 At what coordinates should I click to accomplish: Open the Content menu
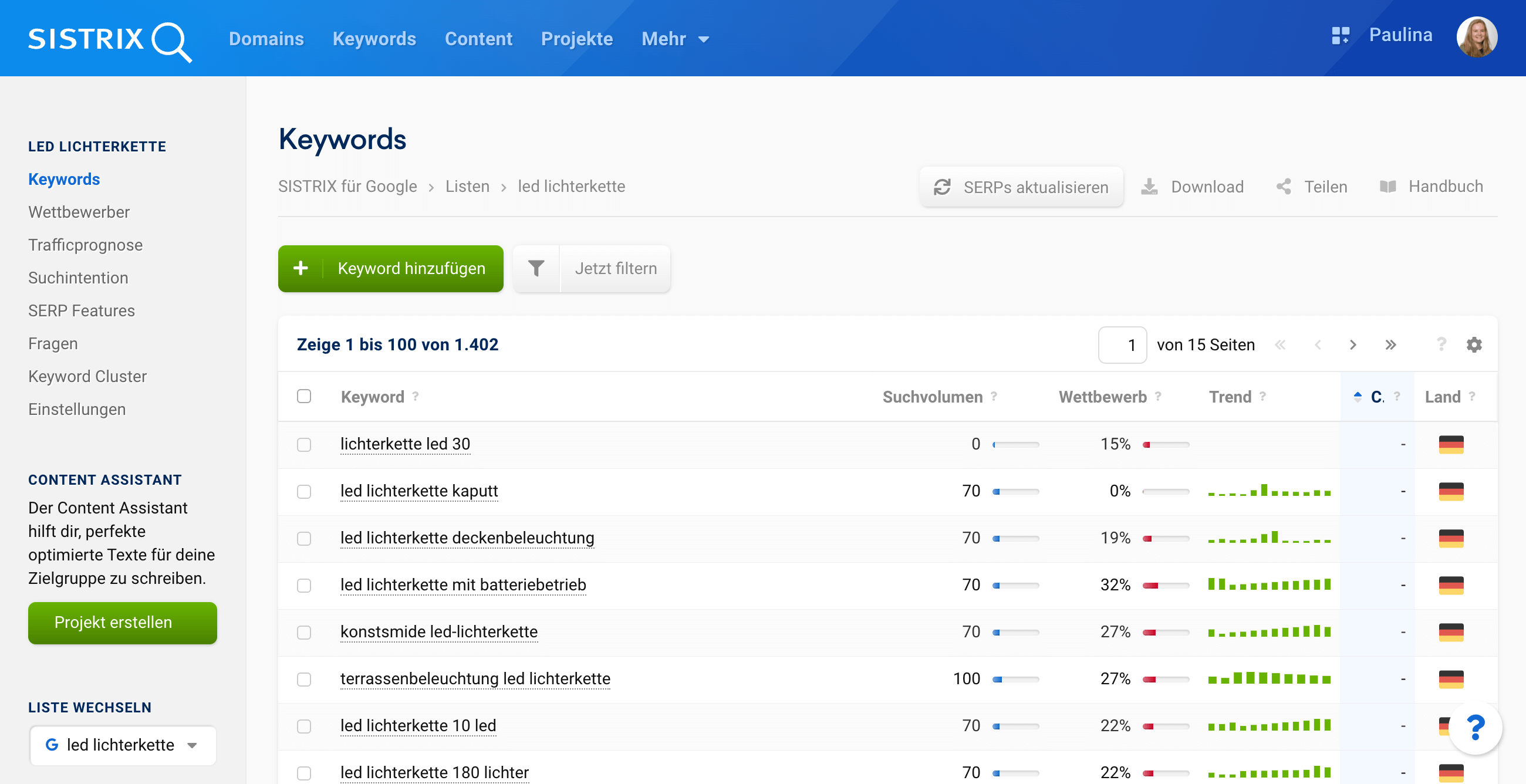pos(478,39)
